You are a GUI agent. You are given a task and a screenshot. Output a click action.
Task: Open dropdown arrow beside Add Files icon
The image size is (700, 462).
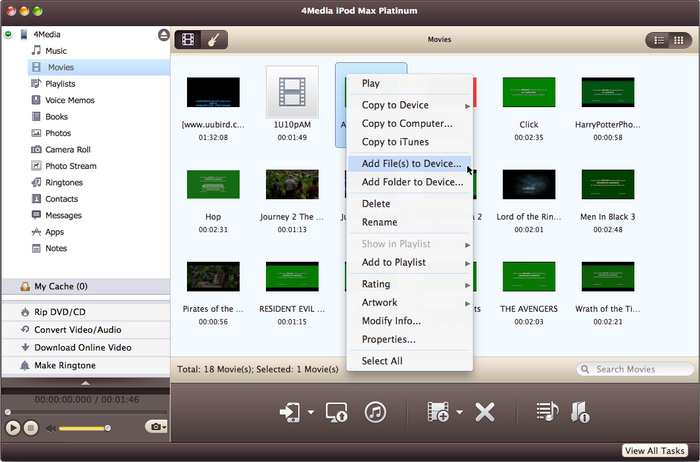pyautogui.click(x=459, y=412)
